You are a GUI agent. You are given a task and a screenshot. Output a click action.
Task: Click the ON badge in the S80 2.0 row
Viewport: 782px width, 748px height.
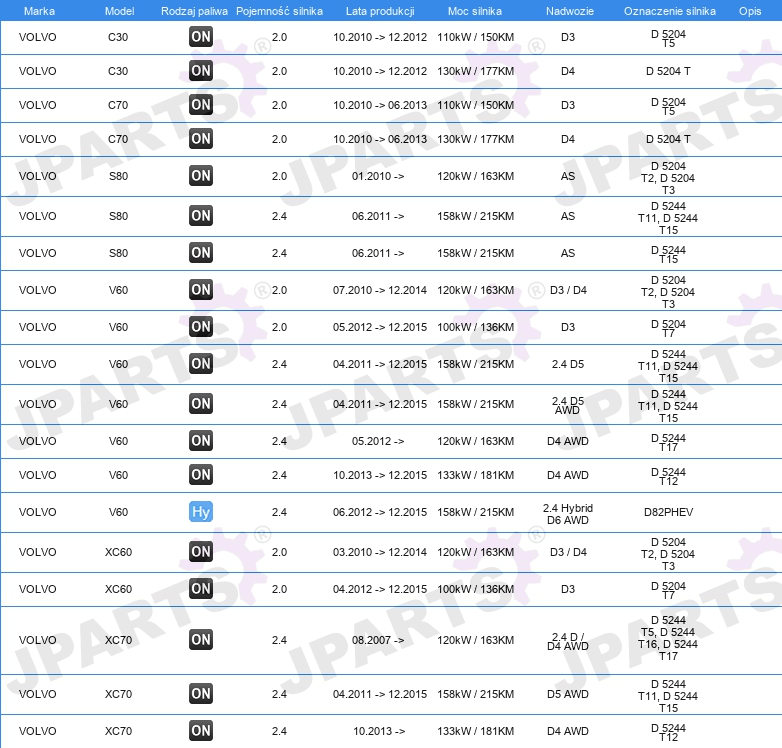point(201,176)
